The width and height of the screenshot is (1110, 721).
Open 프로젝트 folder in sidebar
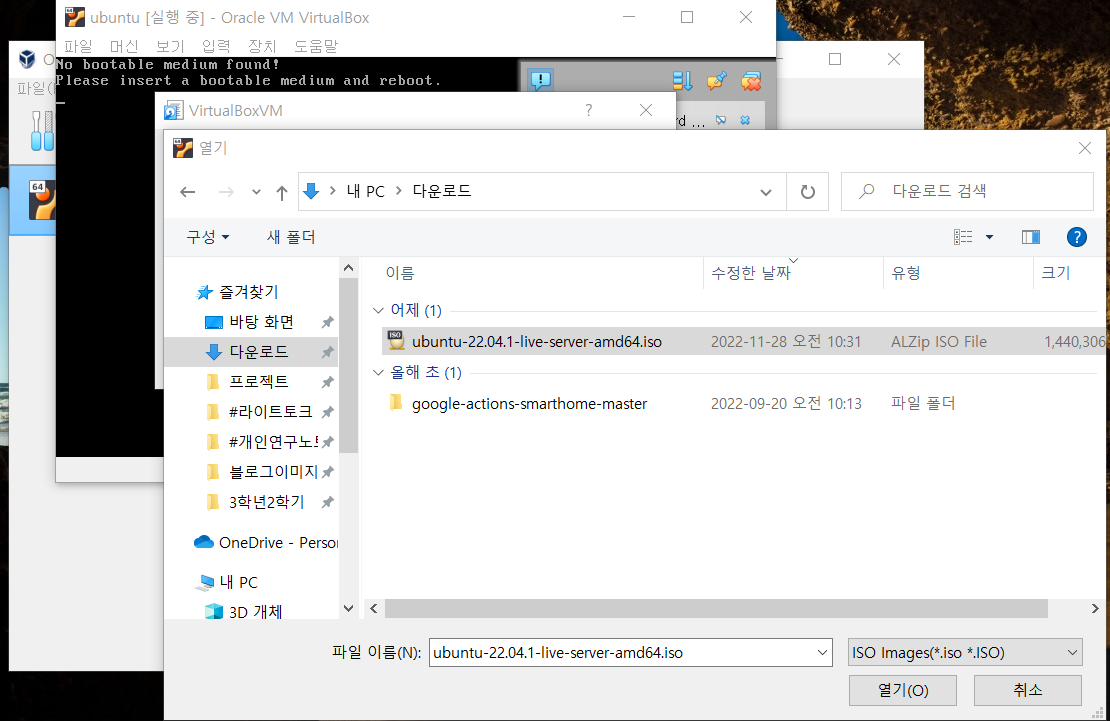258,382
